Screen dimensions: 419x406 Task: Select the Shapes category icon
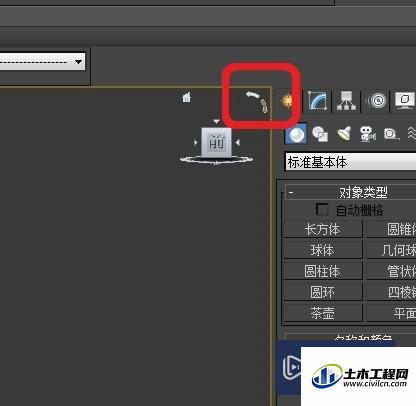pos(320,134)
